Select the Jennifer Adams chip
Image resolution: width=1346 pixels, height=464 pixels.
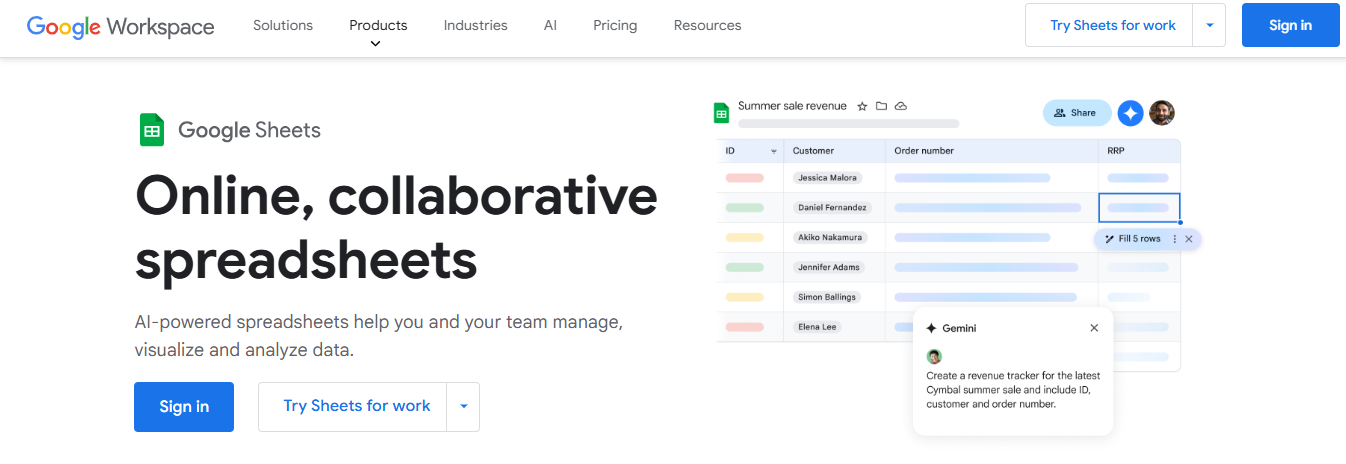pyautogui.click(x=828, y=268)
